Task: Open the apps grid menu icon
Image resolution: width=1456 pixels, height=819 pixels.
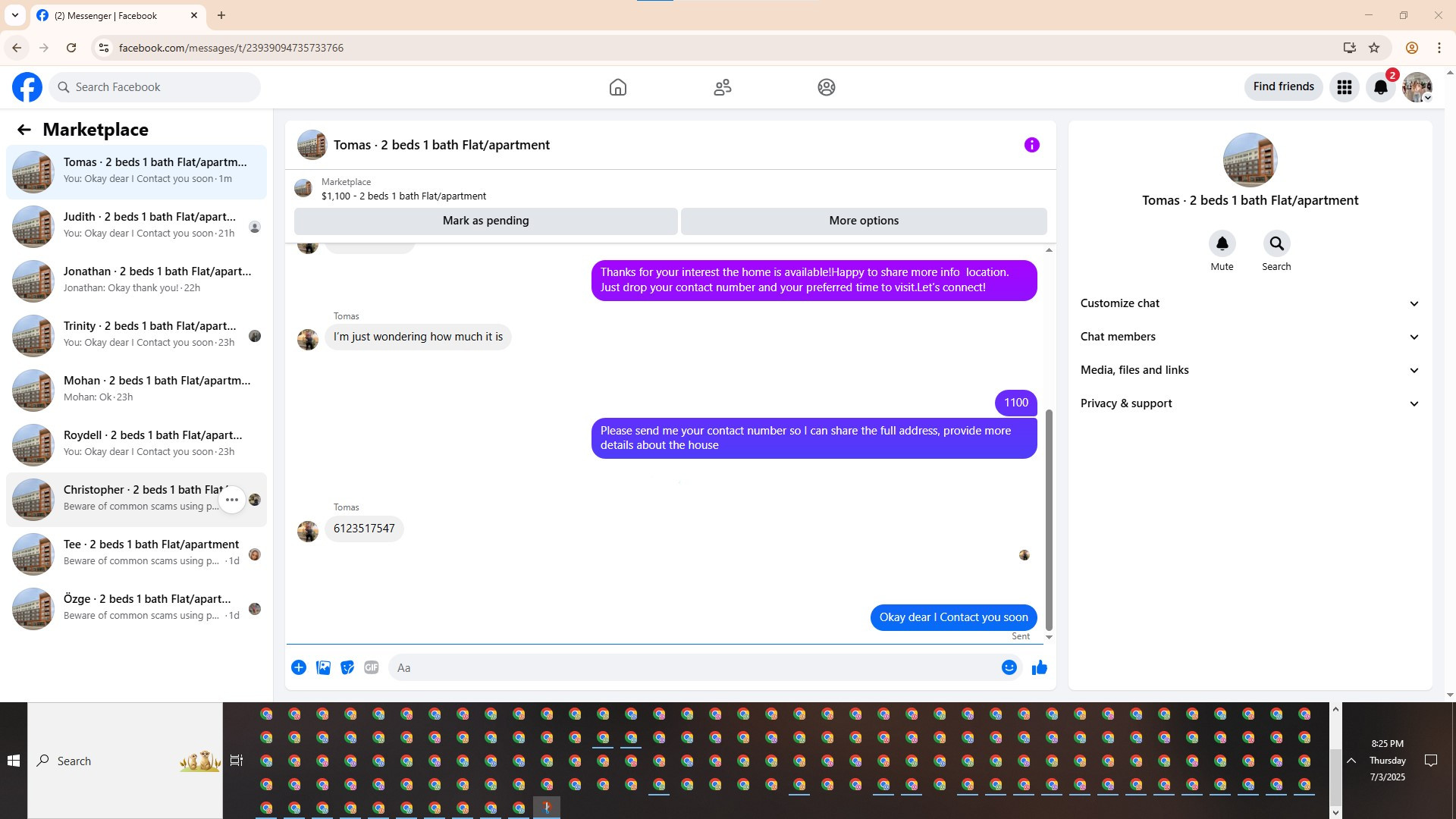Action: pyautogui.click(x=1344, y=87)
